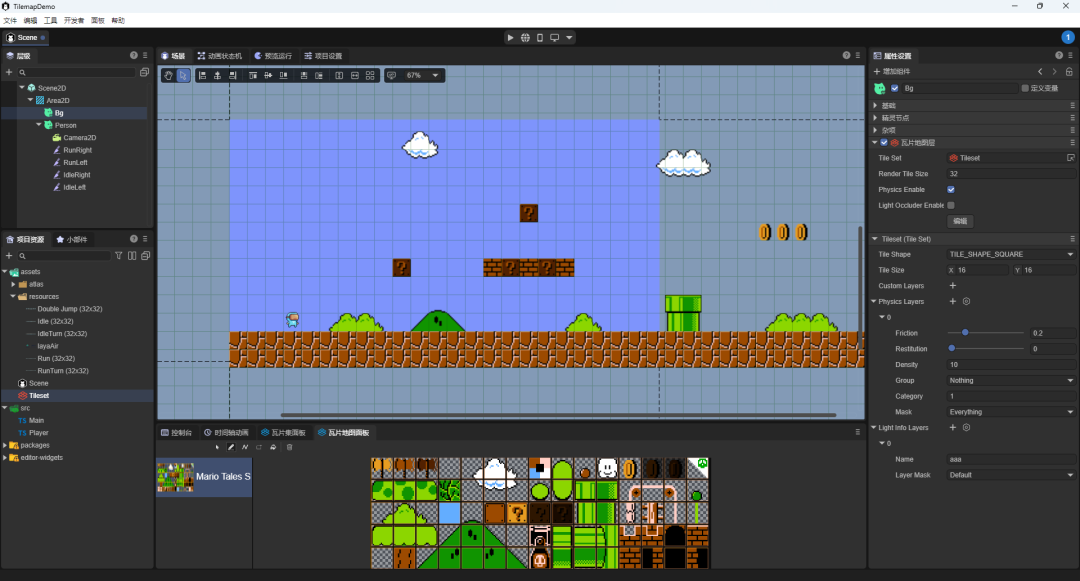Image resolution: width=1080 pixels, height=581 pixels.
Task: Open the Tile Set picker icon
Action: point(1070,158)
